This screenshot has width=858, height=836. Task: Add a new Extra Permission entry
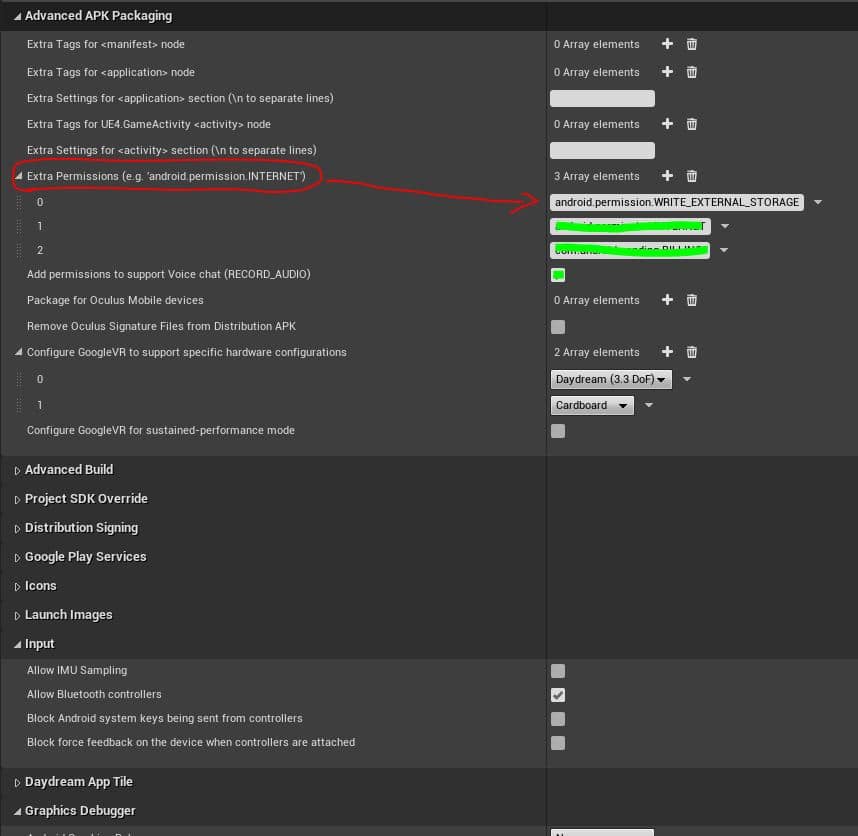click(x=667, y=175)
